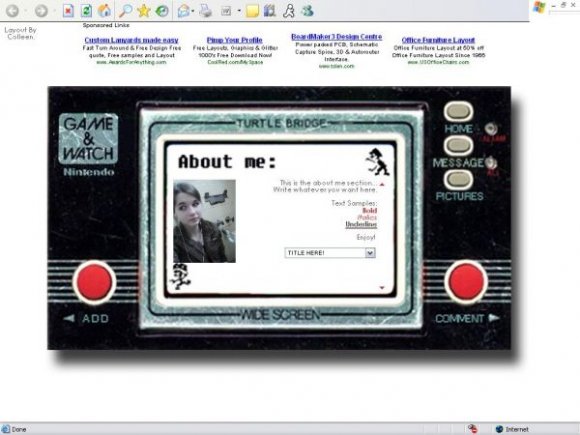580x435 pixels.
Task: Go forward with the browser Forward arrow
Action: tap(41, 11)
